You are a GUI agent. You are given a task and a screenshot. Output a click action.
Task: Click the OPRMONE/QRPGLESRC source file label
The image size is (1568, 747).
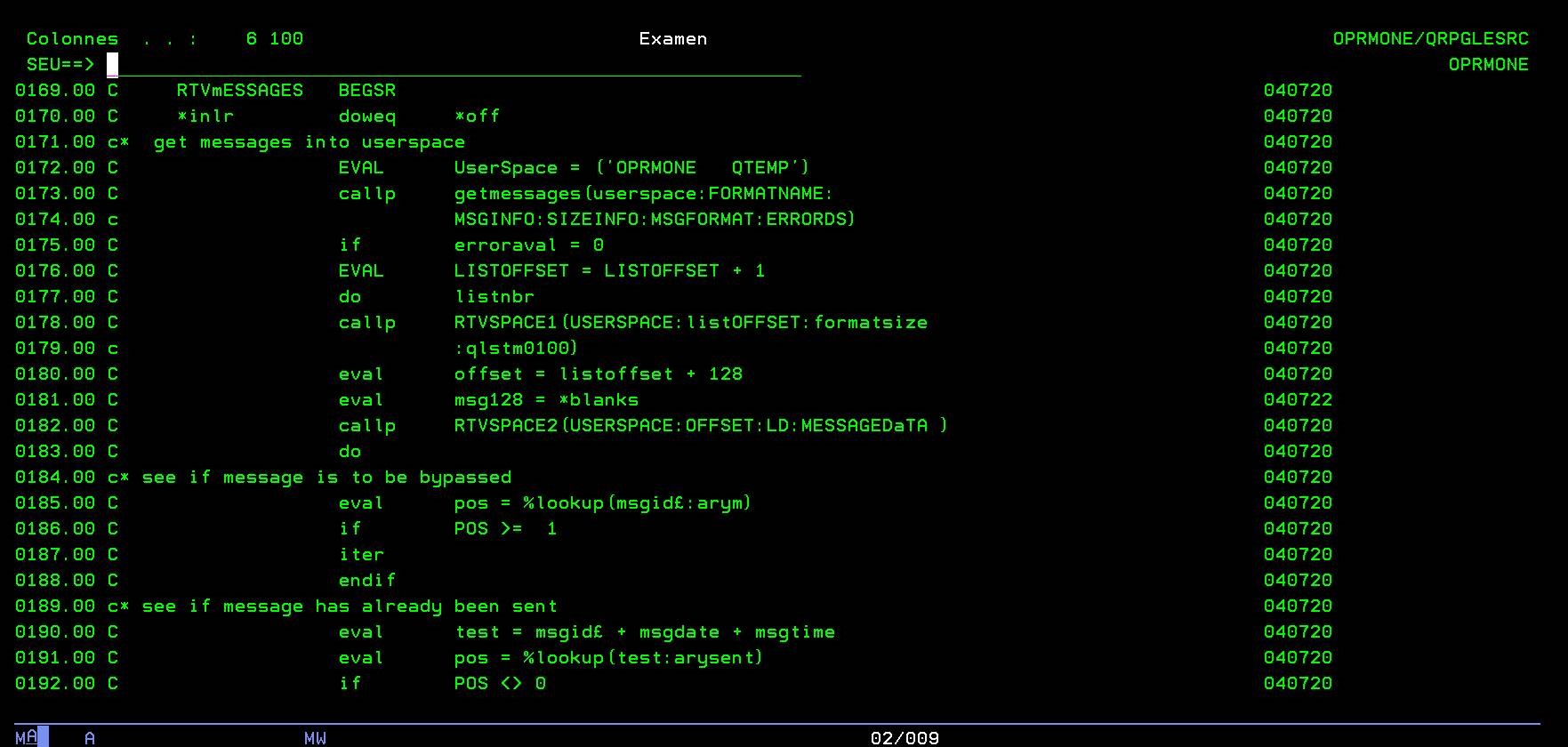(1430, 39)
